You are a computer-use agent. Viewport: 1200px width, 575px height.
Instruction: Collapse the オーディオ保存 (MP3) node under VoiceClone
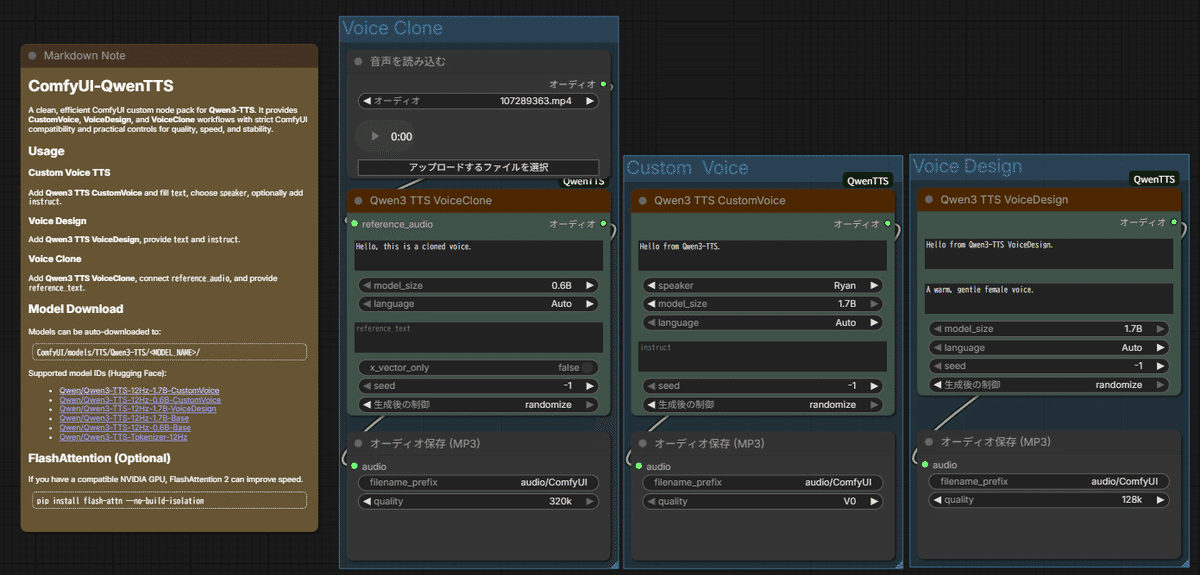(358, 443)
